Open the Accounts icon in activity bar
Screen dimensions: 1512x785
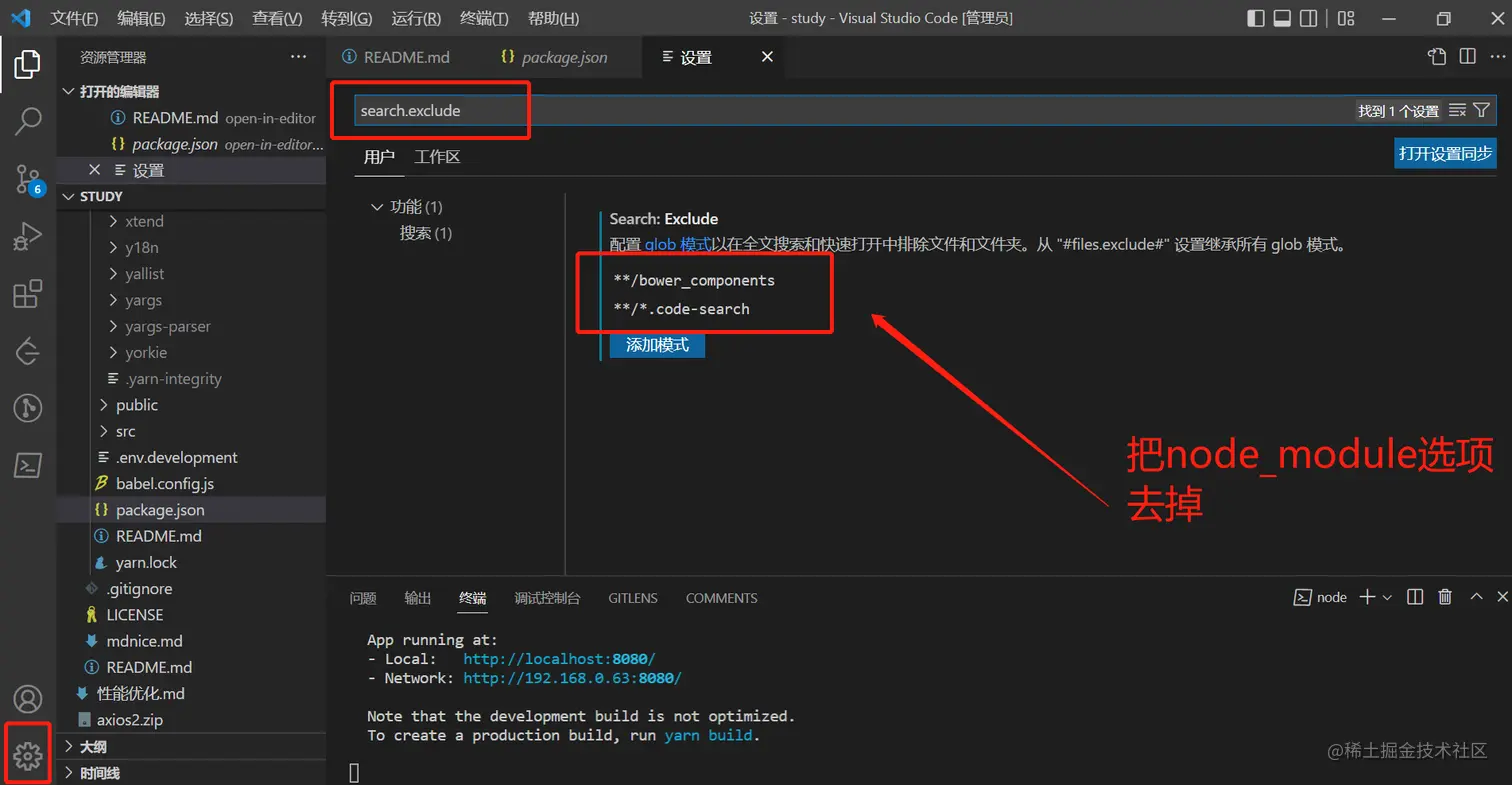tap(28, 699)
